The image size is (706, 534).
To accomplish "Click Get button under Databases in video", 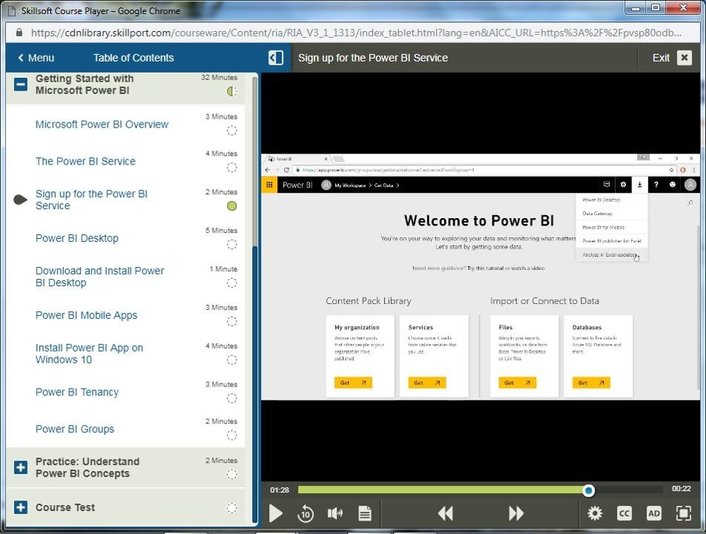I will click(591, 383).
